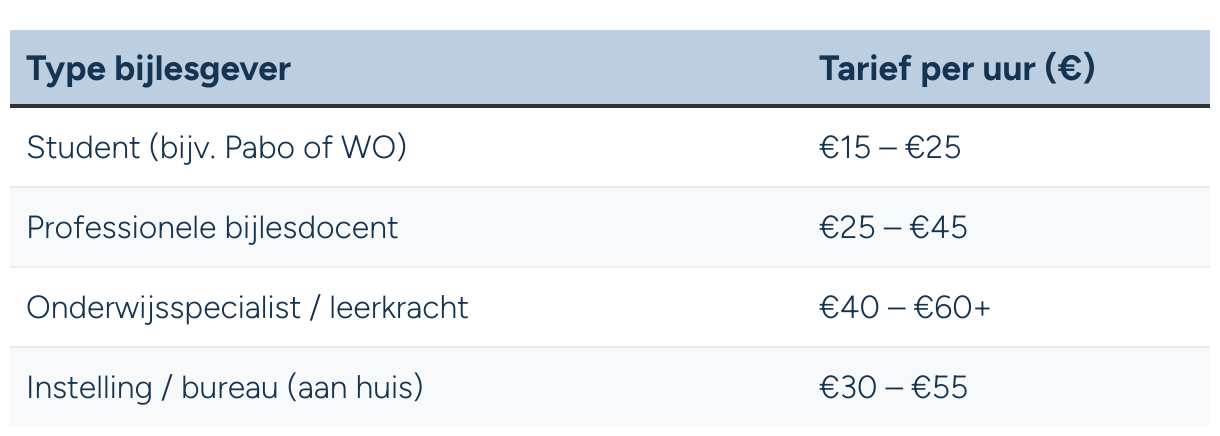Click the "Tarief per uur (€)" header
The height and width of the screenshot is (436, 1220).
956,69
